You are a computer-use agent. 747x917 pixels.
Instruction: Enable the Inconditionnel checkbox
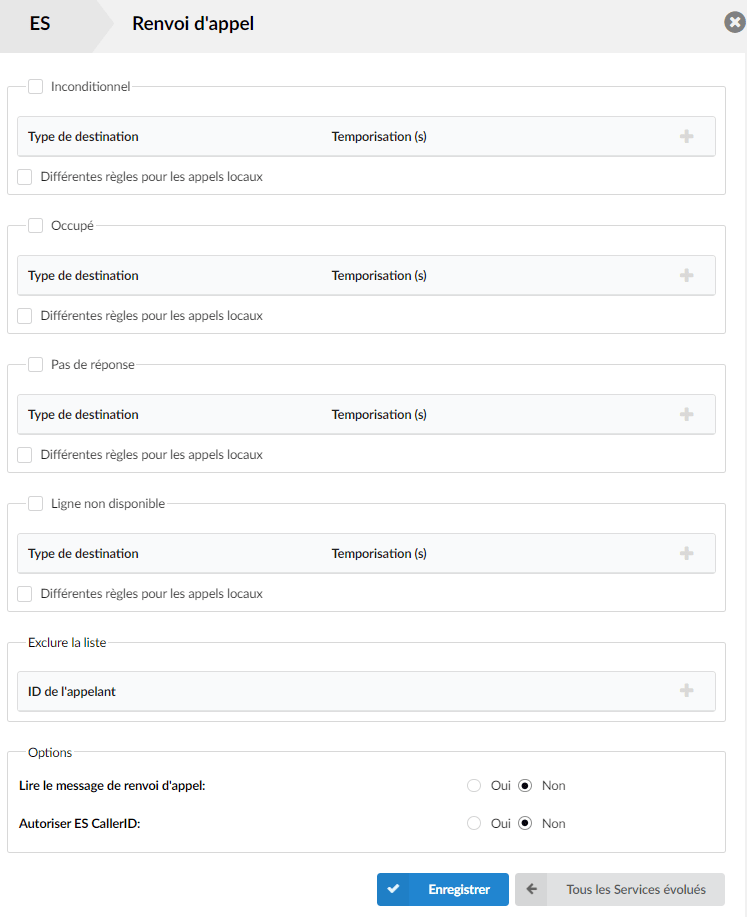click(36, 87)
